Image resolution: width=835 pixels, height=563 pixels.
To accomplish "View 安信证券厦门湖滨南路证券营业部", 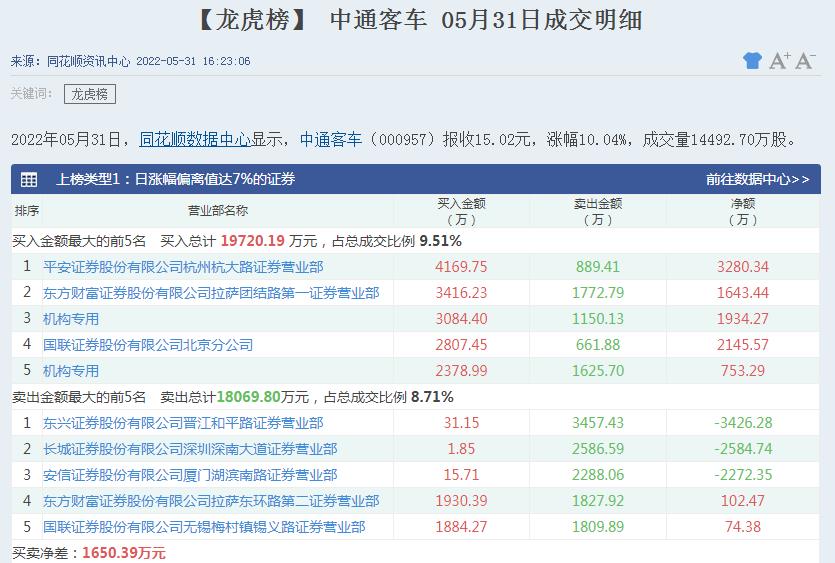I will (x=190, y=475).
